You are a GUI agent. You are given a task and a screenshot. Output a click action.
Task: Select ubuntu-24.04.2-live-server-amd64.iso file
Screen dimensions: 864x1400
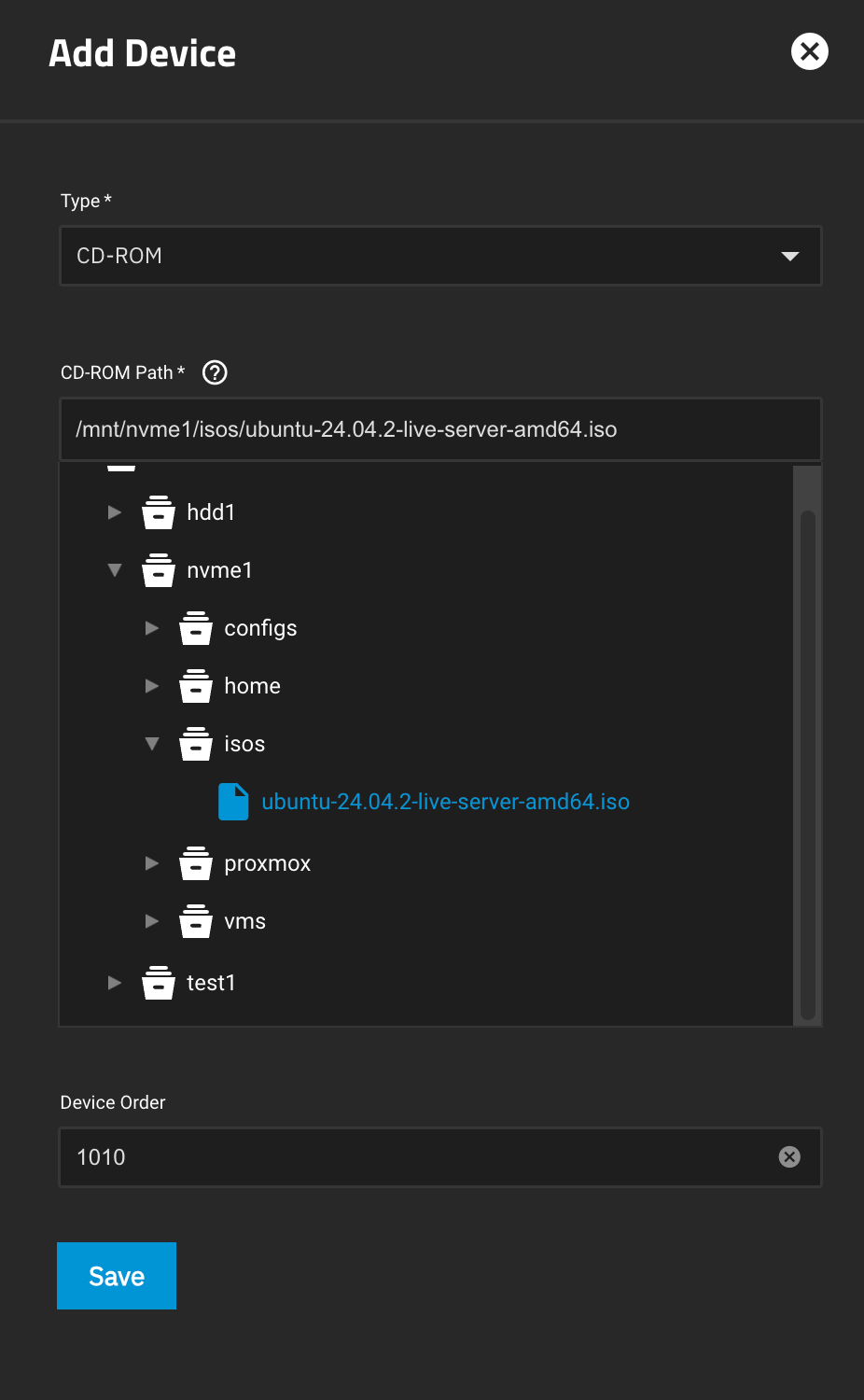pos(446,802)
